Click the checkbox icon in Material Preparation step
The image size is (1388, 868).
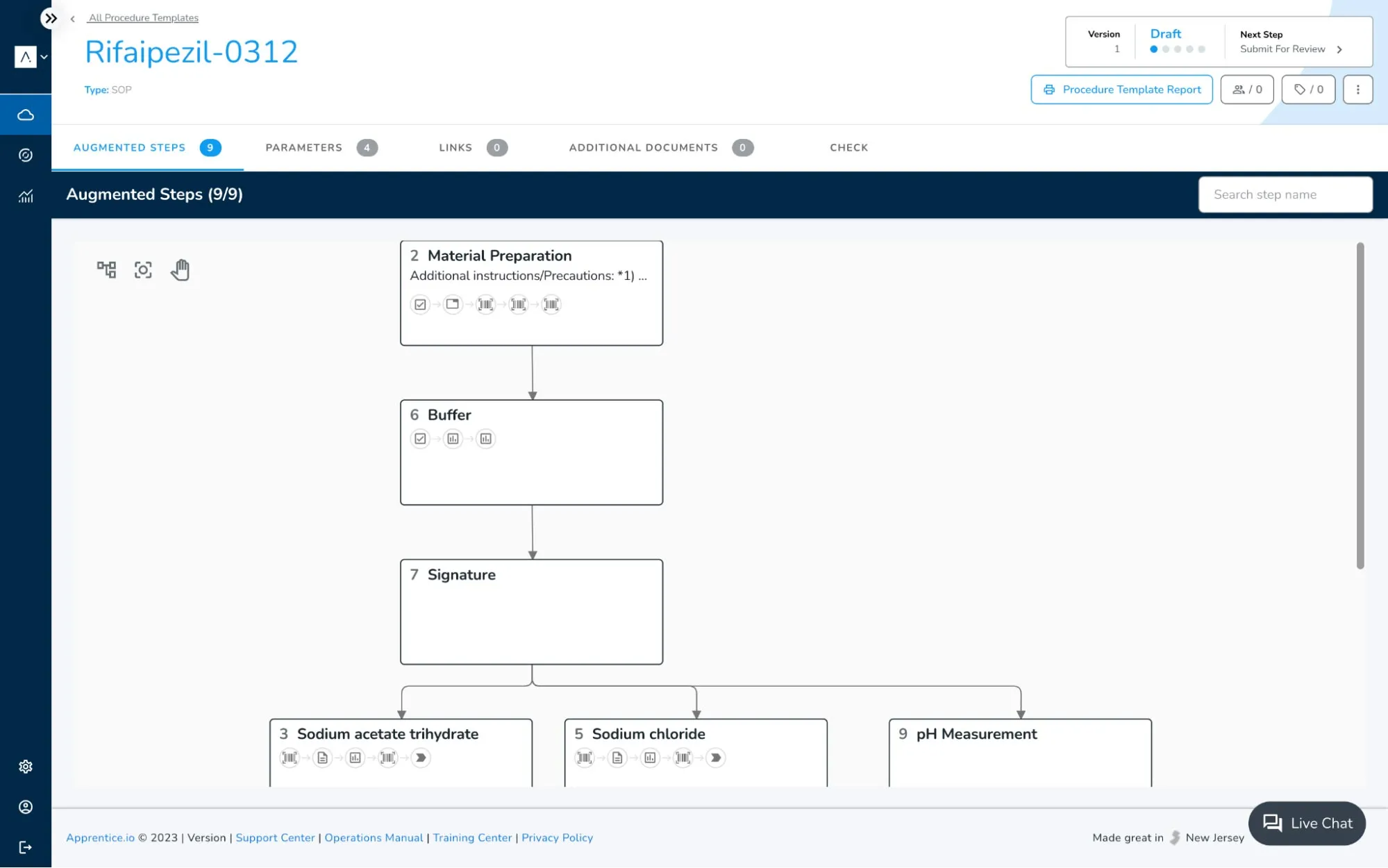click(x=420, y=304)
